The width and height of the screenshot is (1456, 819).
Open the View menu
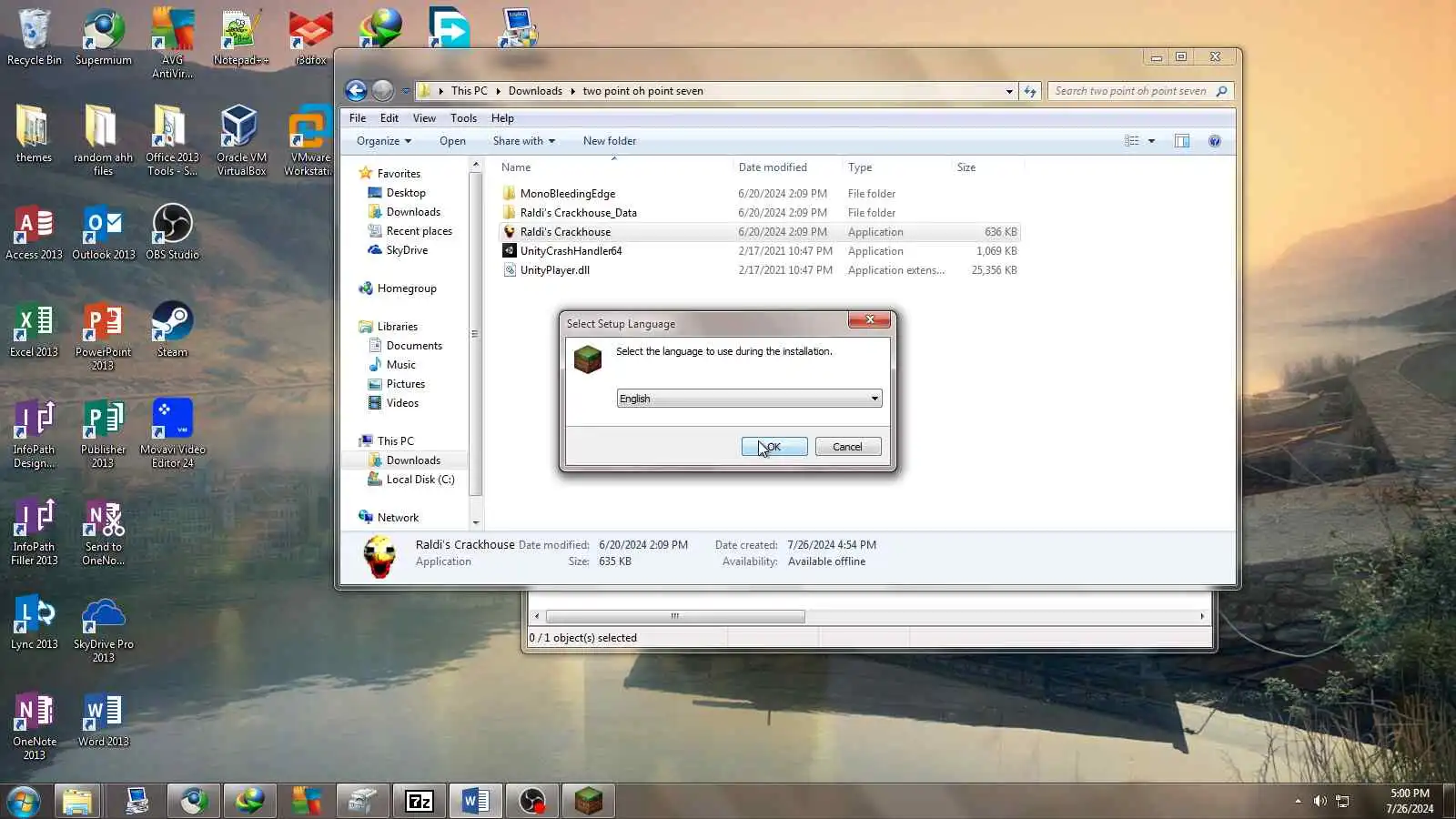pyautogui.click(x=424, y=118)
